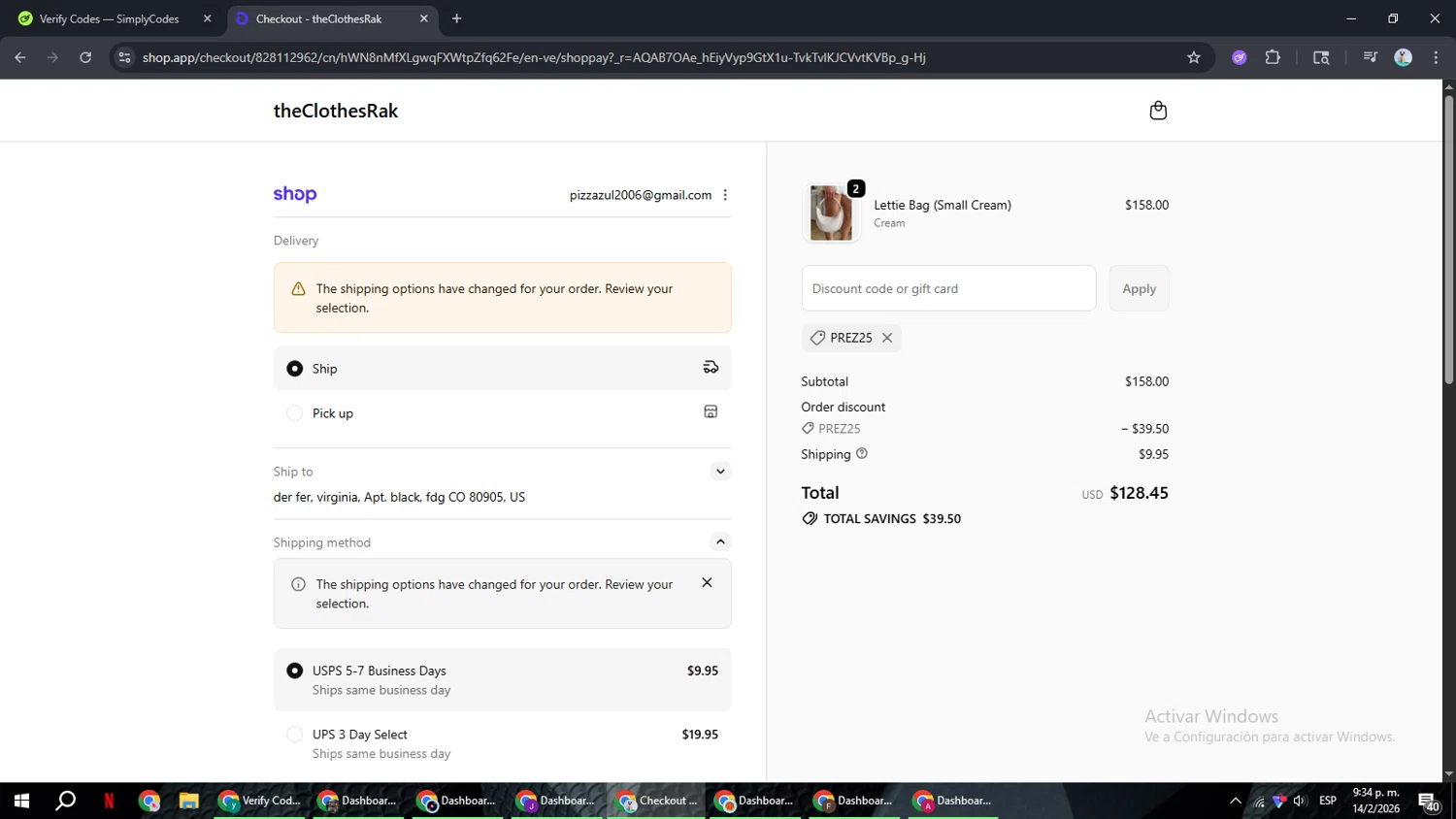
Task: Click the Lettie Bag (Small Cream) product name
Action: 943,205
